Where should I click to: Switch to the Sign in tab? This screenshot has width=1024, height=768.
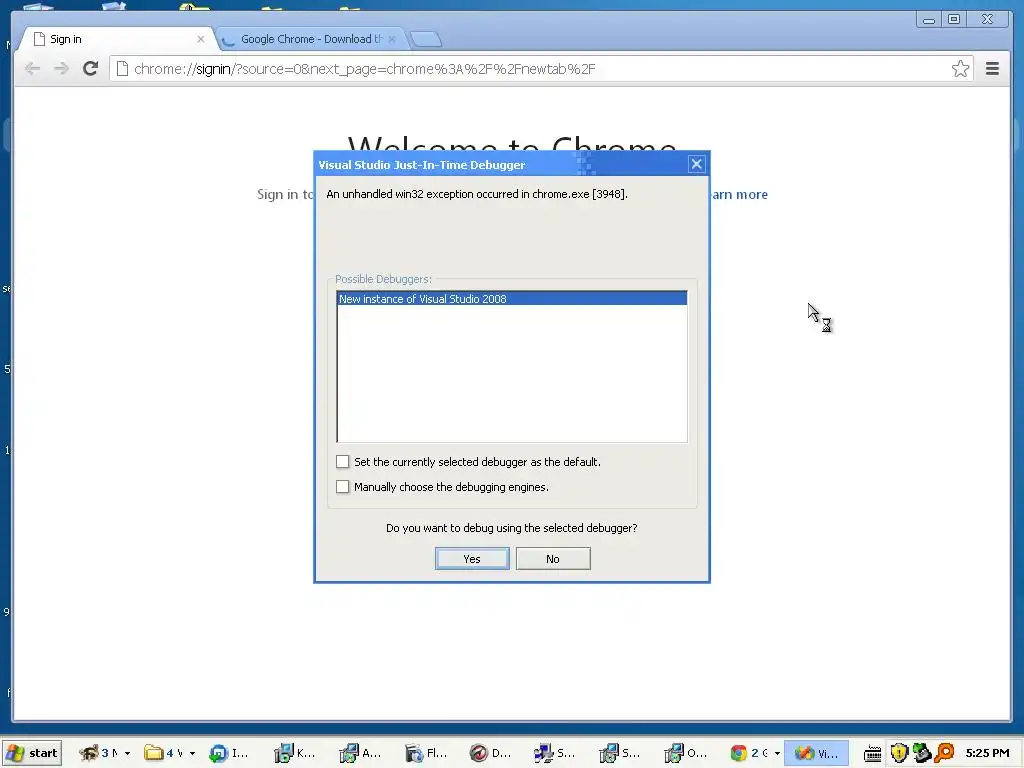[x=116, y=39]
